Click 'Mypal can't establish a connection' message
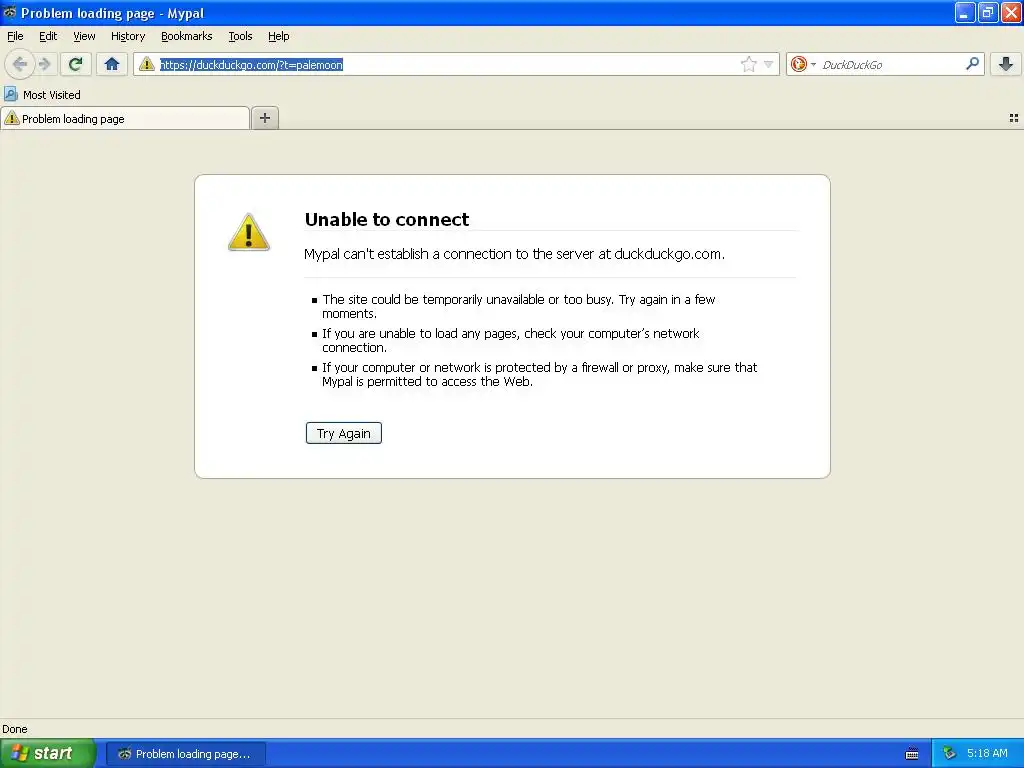This screenshot has height=768, width=1024. click(514, 254)
